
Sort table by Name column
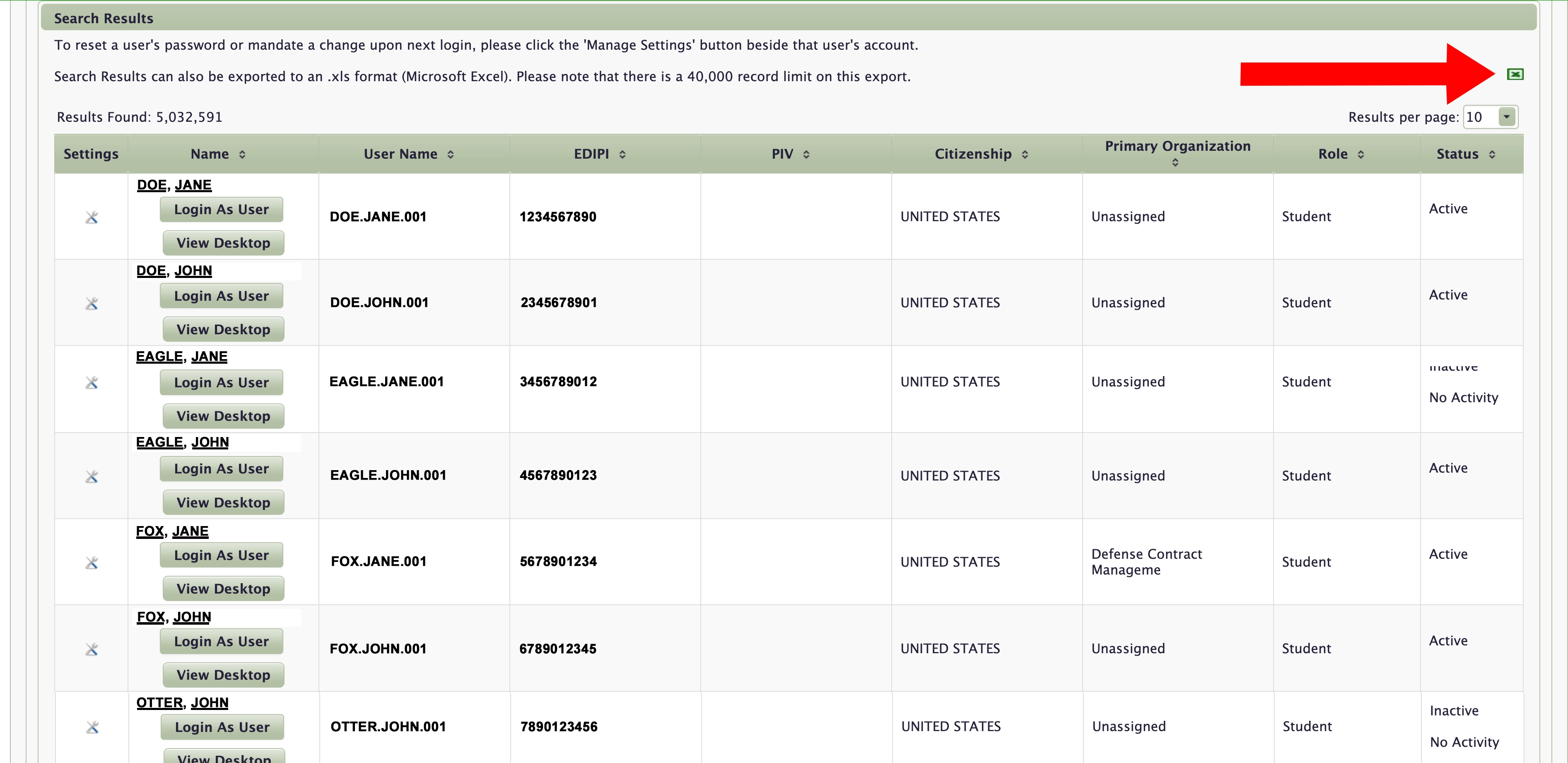point(218,154)
